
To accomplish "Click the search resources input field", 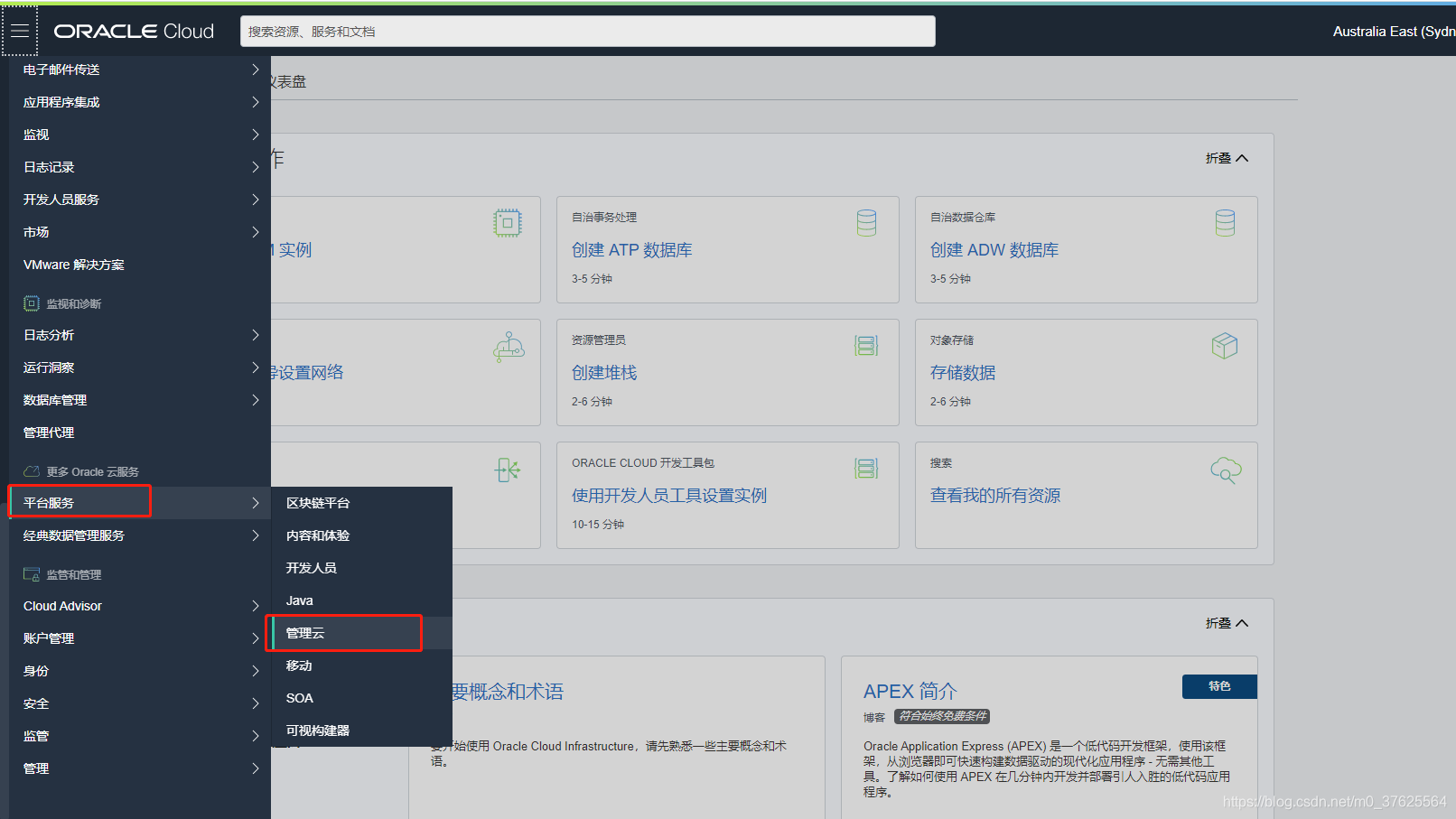I will 588,32.
